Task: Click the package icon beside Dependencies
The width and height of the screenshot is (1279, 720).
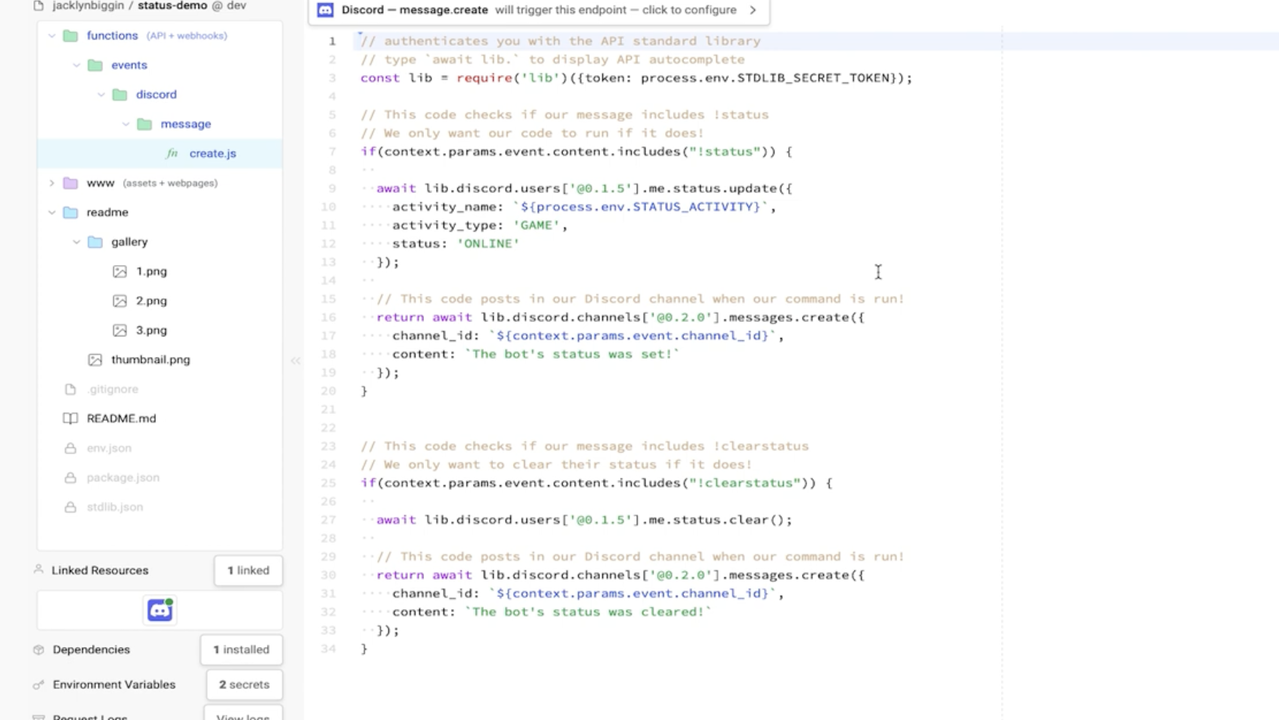Action: point(38,649)
